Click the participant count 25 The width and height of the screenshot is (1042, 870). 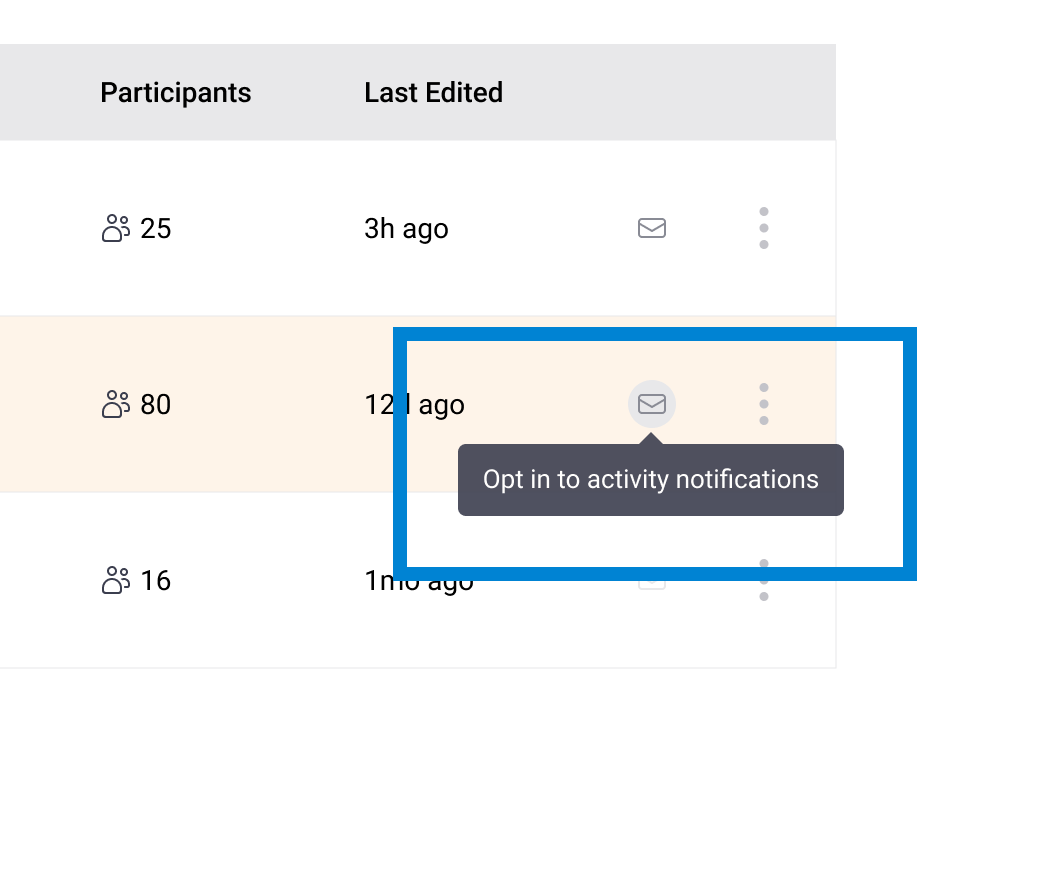pos(156,229)
